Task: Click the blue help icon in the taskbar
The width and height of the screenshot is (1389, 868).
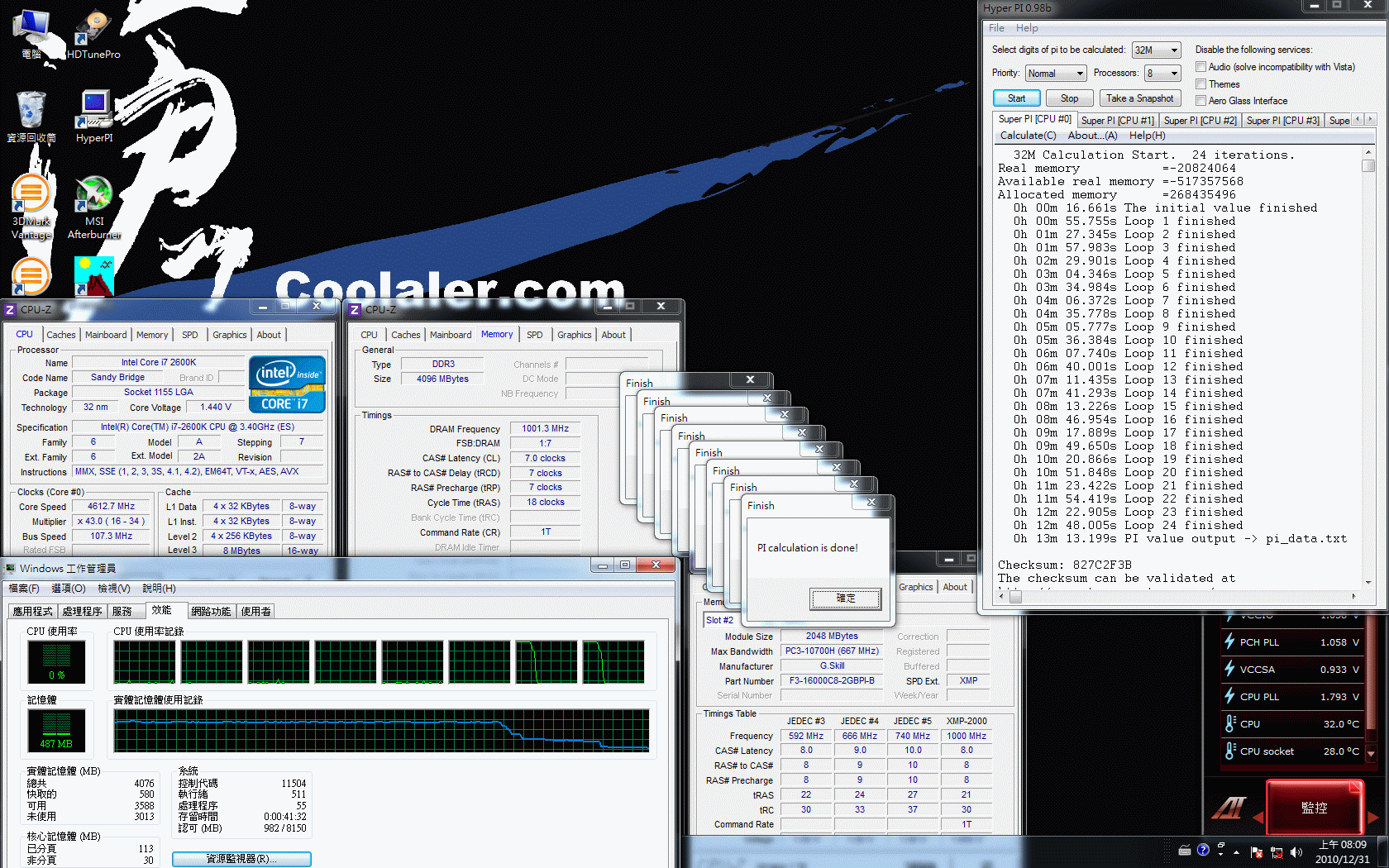Action: coord(1203,849)
